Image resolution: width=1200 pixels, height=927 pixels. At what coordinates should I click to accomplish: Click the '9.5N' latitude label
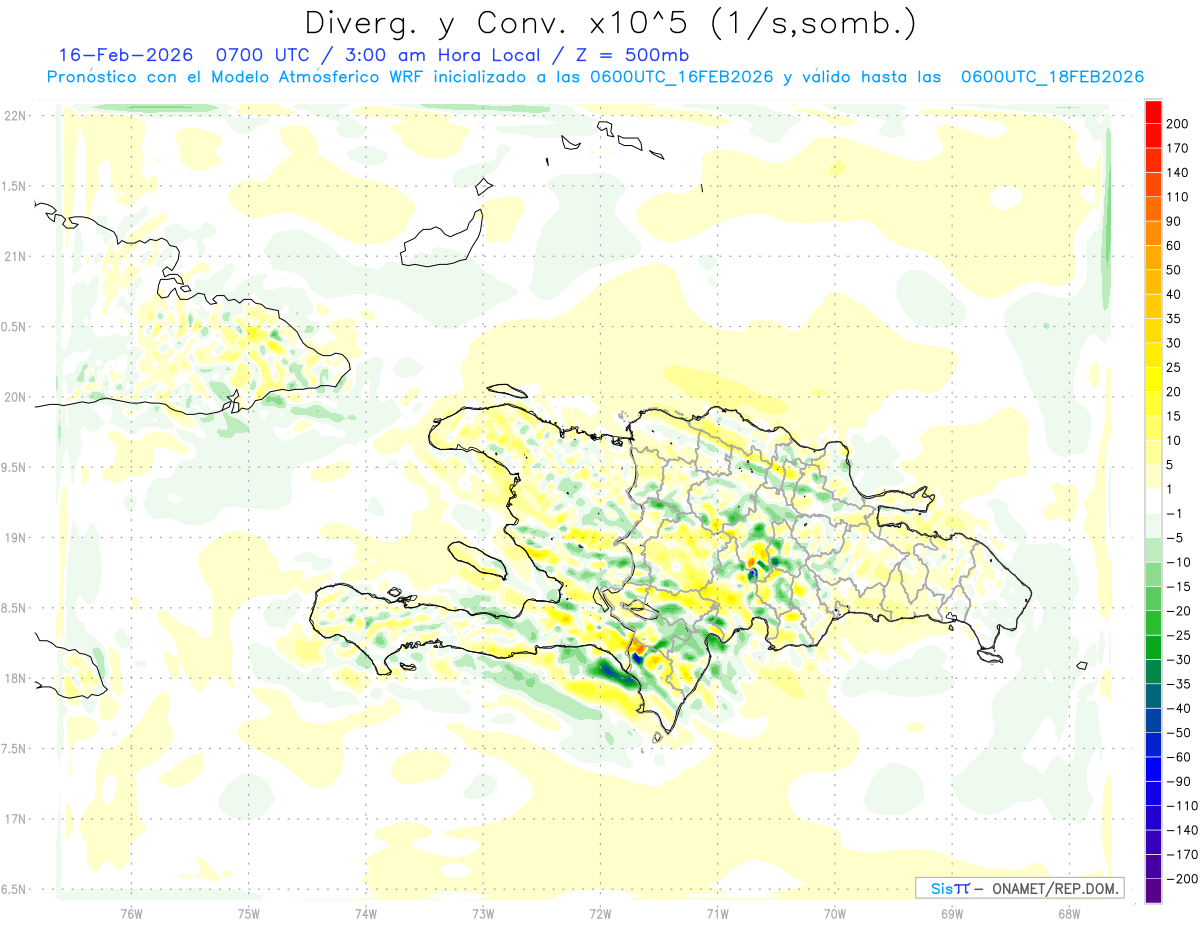coord(15,467)
